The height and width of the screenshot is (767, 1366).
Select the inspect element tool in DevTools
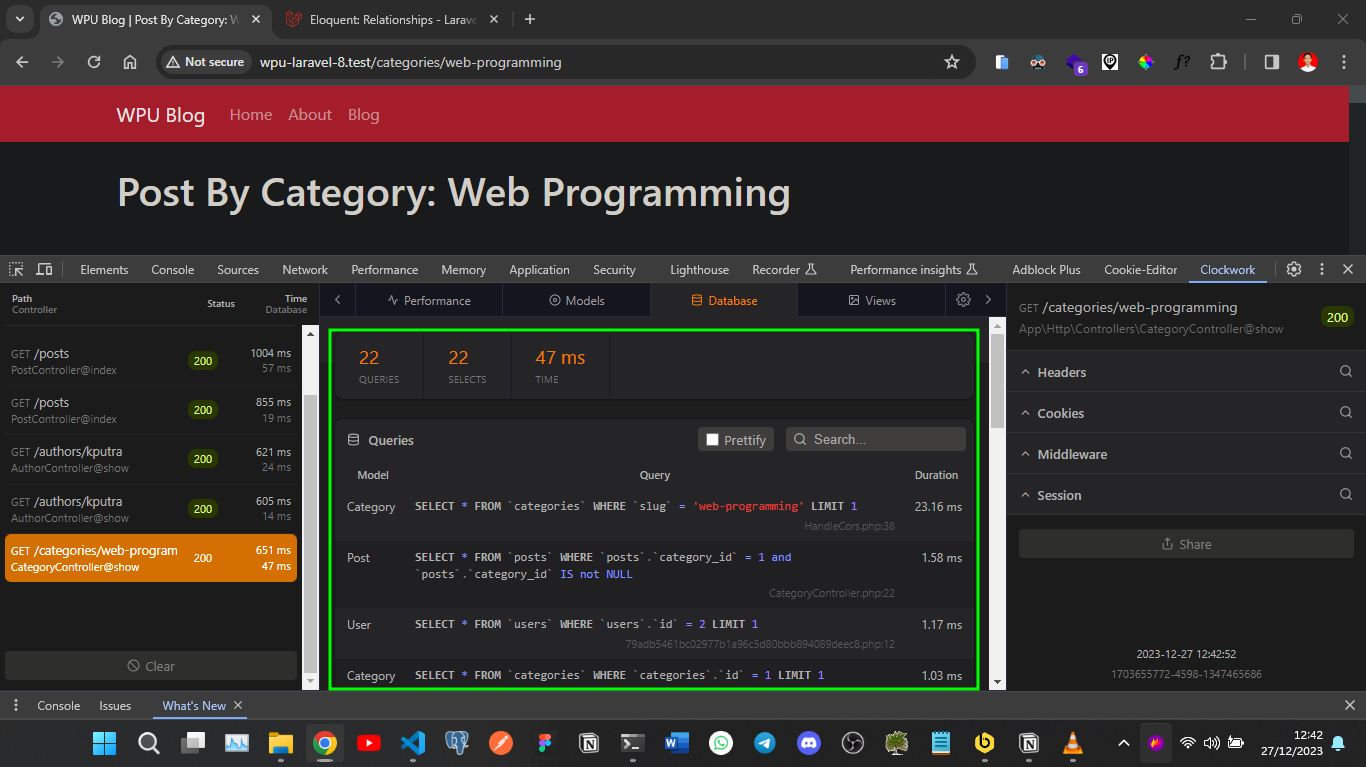15,269
